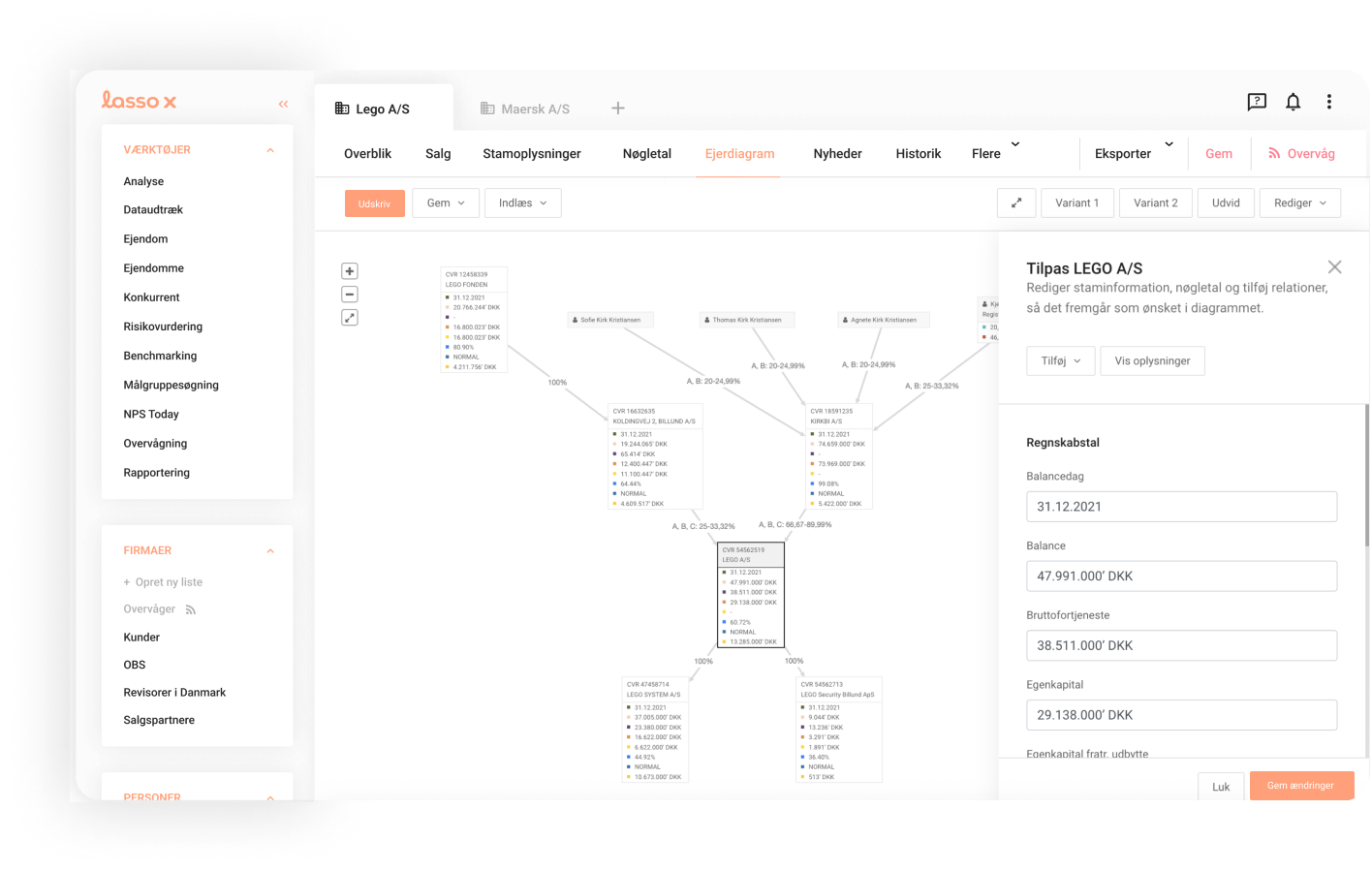The image size is (1372, 872).
Task: Click RSS feed icon next to Overvåger
Action: pyautogui.click(x=191, y=610)
